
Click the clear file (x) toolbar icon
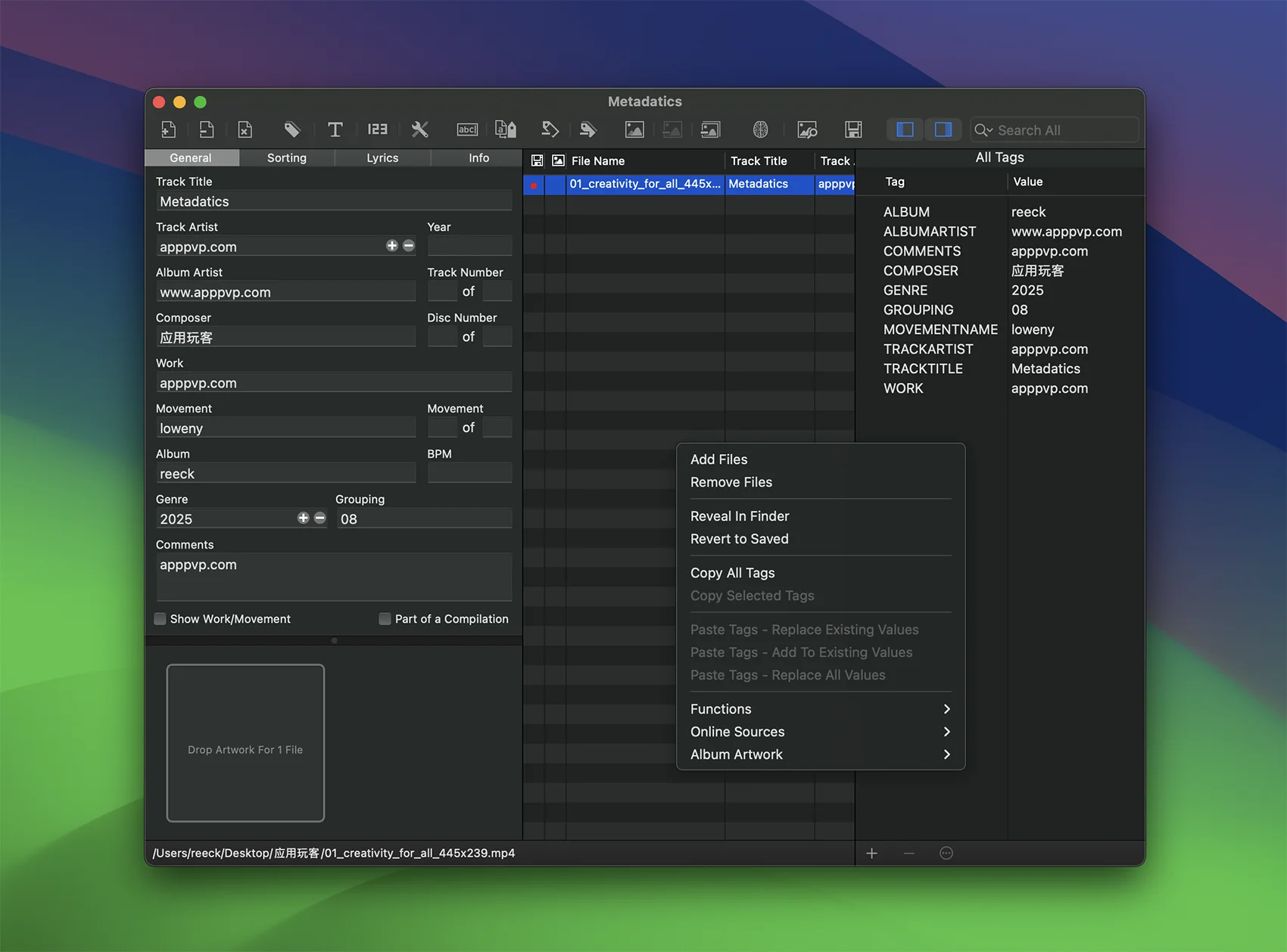(245, 129)
